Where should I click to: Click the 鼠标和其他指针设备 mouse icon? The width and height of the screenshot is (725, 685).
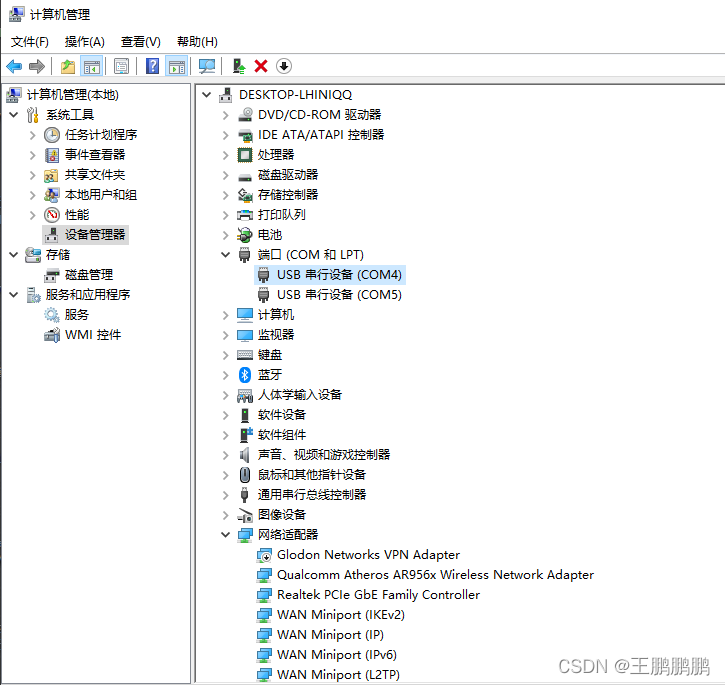pyautogui.click(x=245, y=475)
